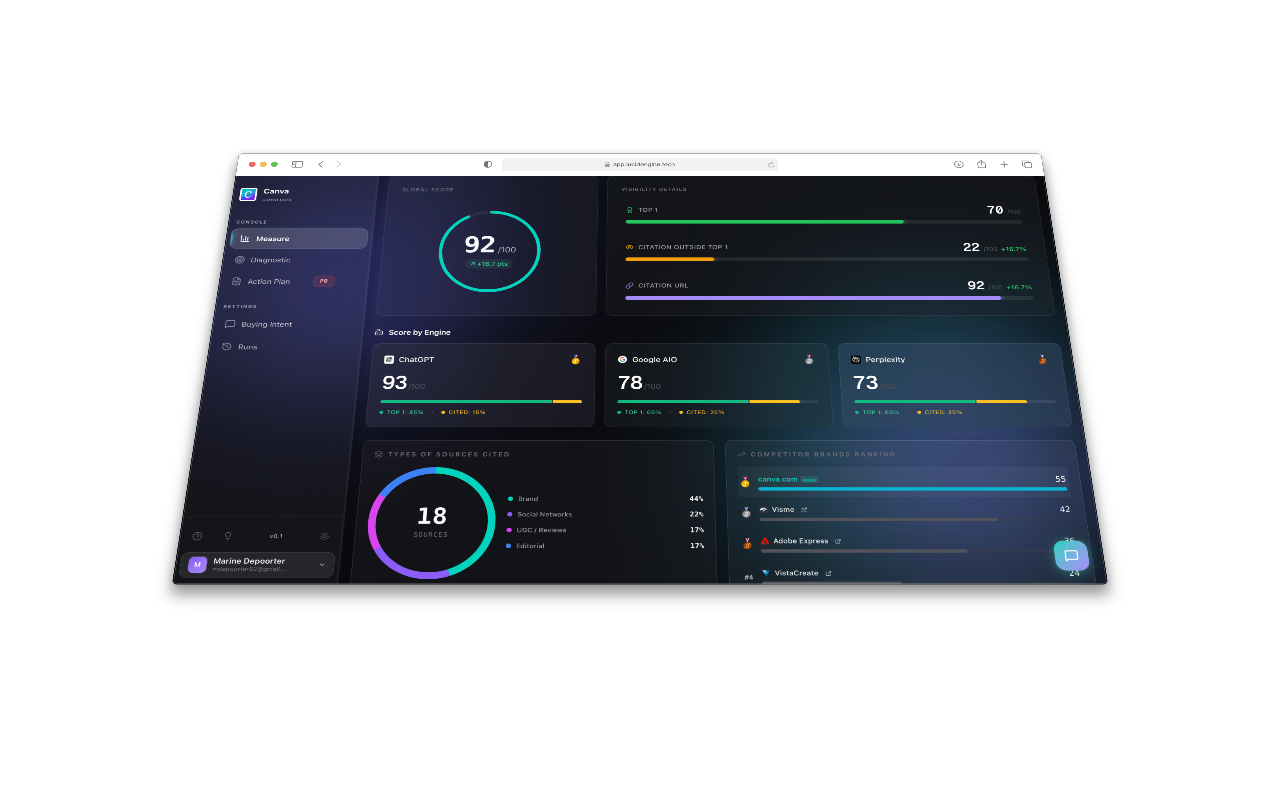The width and height of the screenshot is (1280, 800).
Task: Open the browser tab overview control
Action: 1027,164
